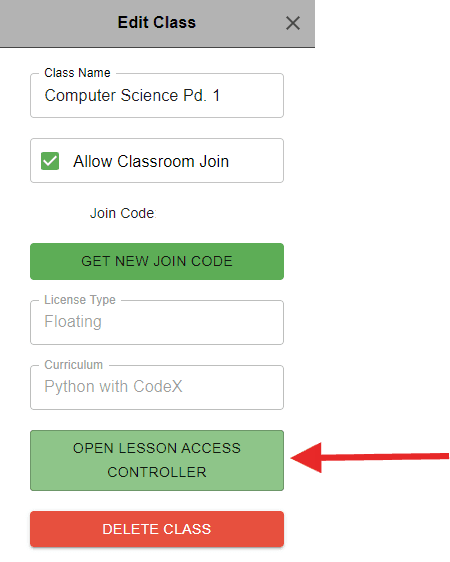450x562 pixels.
Task: Click the Edit Class header title
Action: pyautogui.click(x=157, y=23)
